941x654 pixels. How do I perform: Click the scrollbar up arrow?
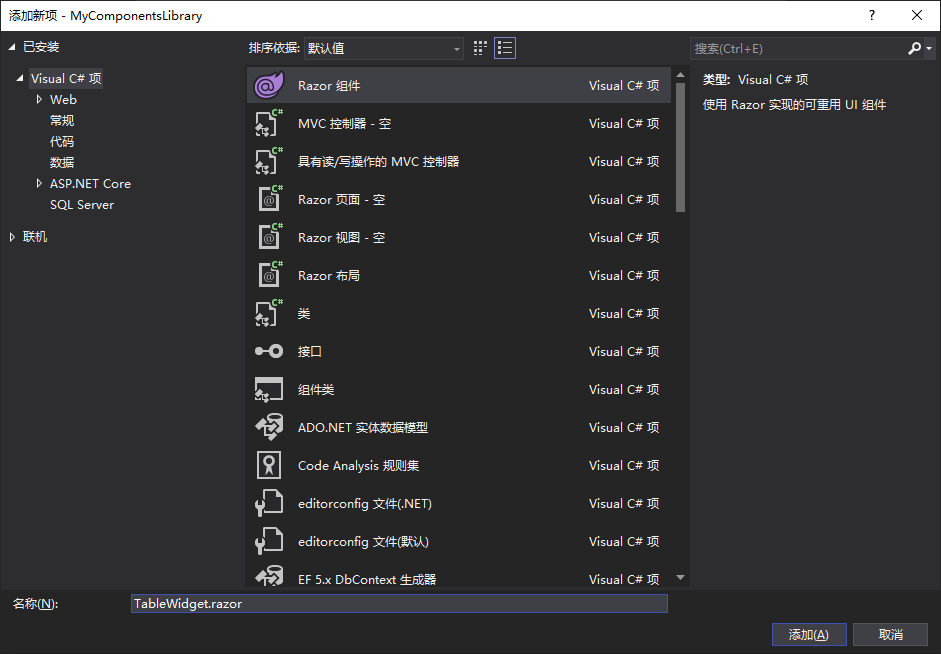[x=680, y=75]
